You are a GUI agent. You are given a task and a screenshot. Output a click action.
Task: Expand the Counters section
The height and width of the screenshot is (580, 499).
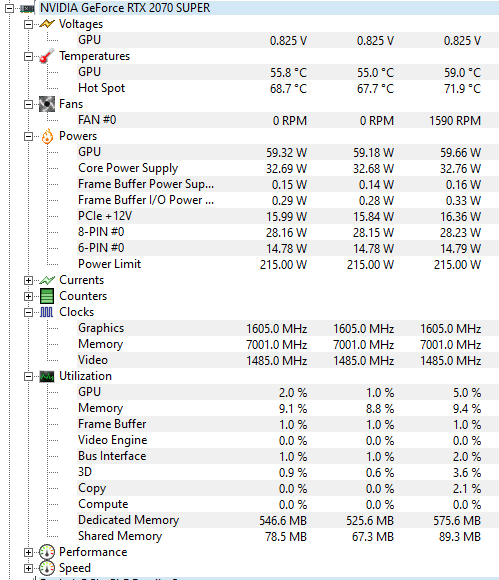point(28,296)
